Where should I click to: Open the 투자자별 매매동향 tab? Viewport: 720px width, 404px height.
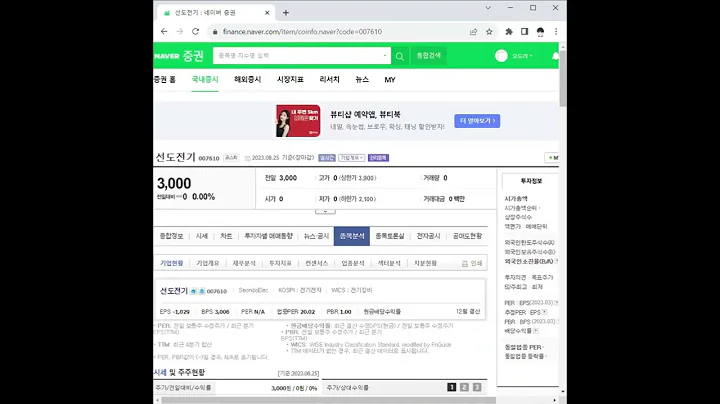click(x=268, y=236)
